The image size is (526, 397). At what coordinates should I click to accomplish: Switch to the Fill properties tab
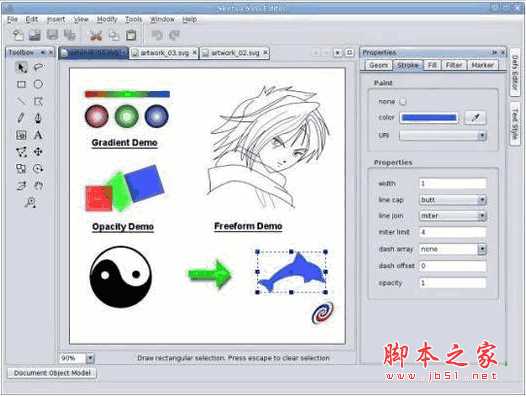point(432,65)
